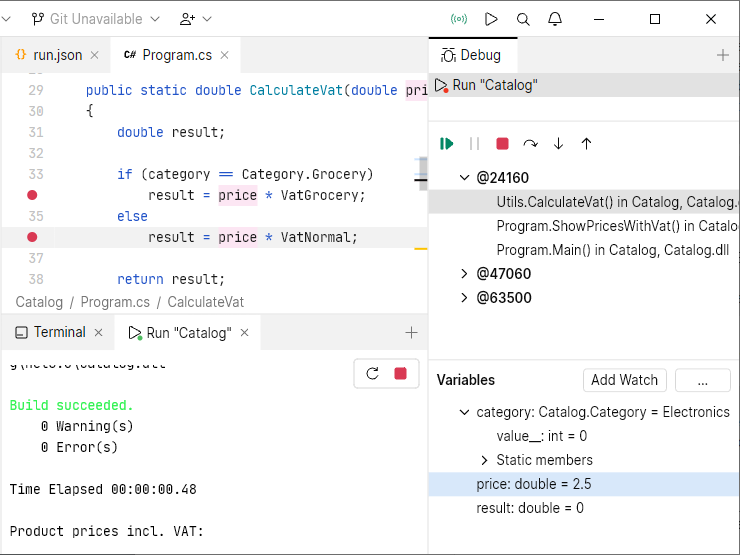
Task: Remove the breakpoint on the VatNormal line
Action: tap(32, 237)
